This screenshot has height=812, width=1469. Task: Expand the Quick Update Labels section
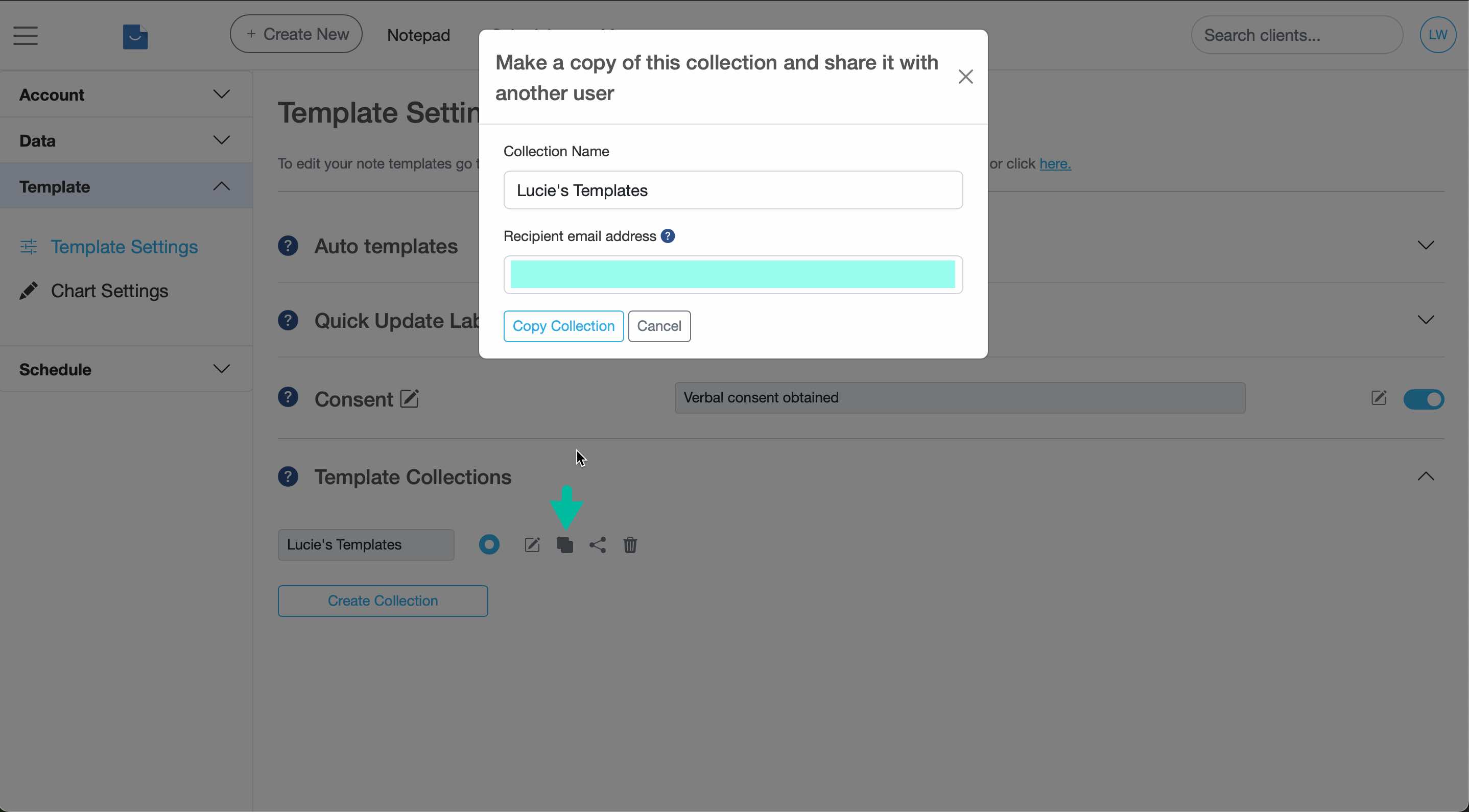pos(1426,319)
